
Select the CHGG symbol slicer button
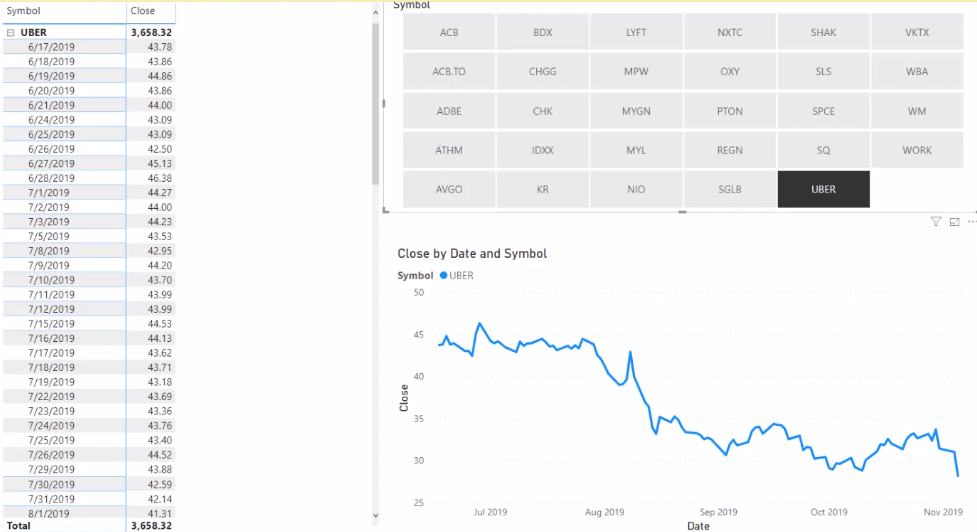coord(543,71)
